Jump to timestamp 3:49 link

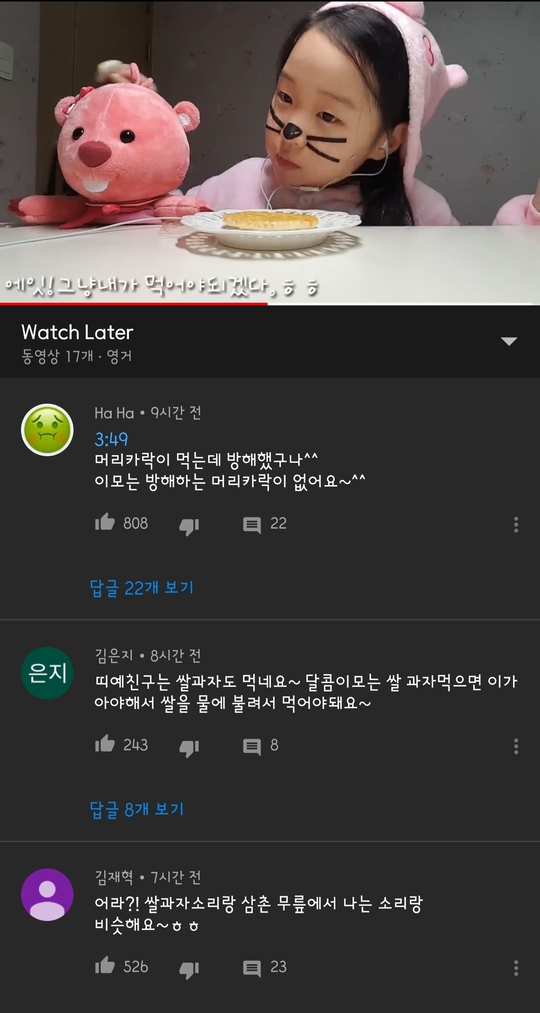click(x=111, y=439)
